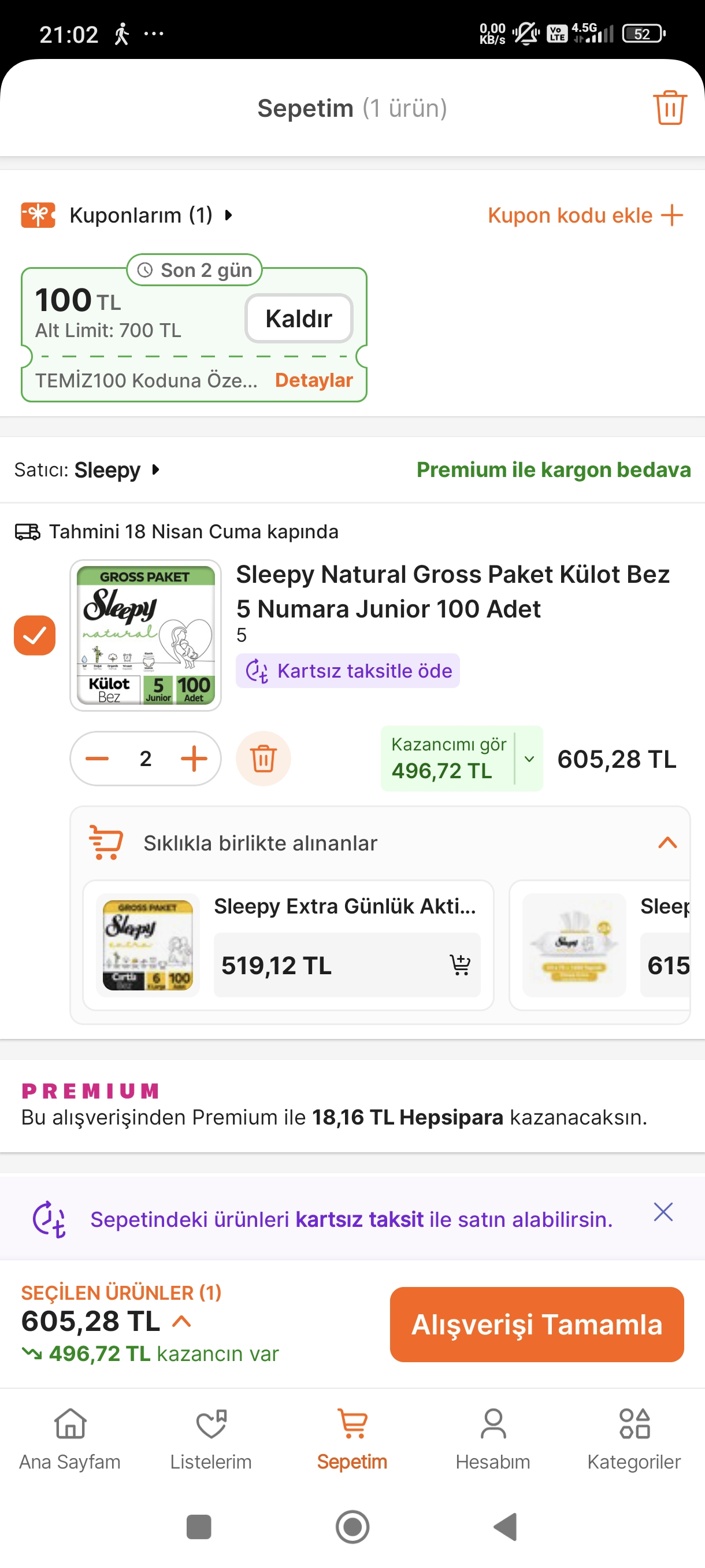This screenshot has height=1568, width=705.
Task: Dismiss the kartsız taksit banner
Action: 662,1212
